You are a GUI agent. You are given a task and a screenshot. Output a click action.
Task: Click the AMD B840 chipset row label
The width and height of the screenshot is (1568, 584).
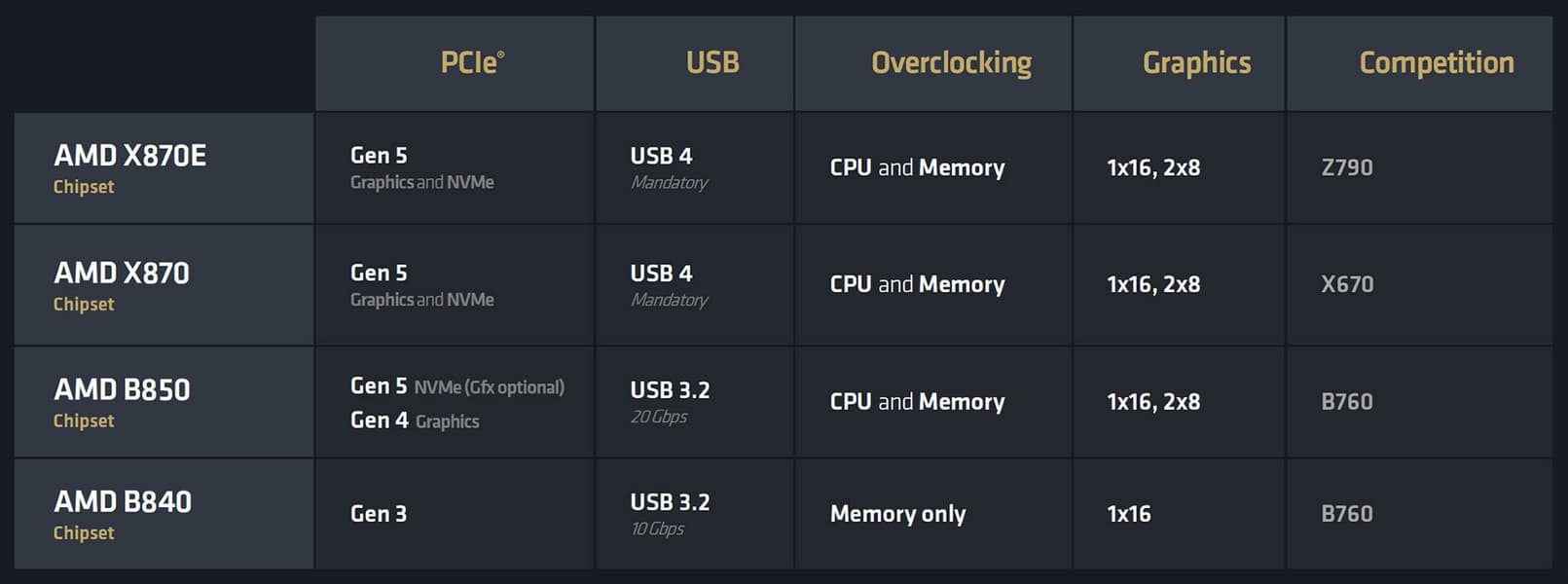(123, 513)
